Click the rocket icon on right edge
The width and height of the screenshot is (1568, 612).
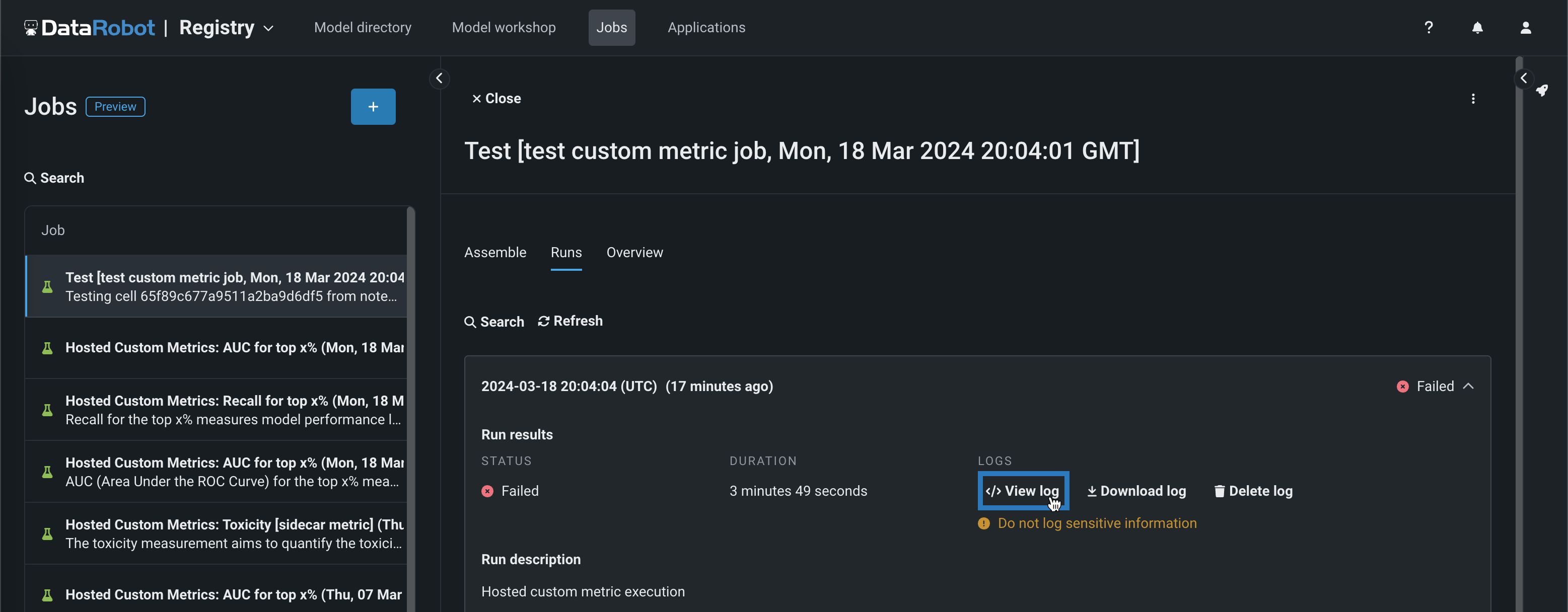(x=1542, y=91)
